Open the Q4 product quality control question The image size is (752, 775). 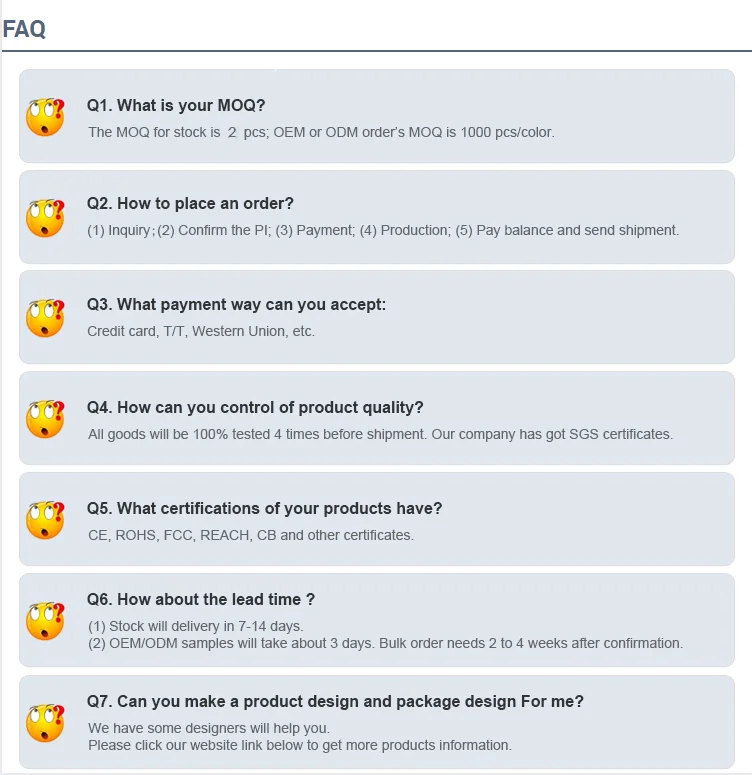[255, 407]
